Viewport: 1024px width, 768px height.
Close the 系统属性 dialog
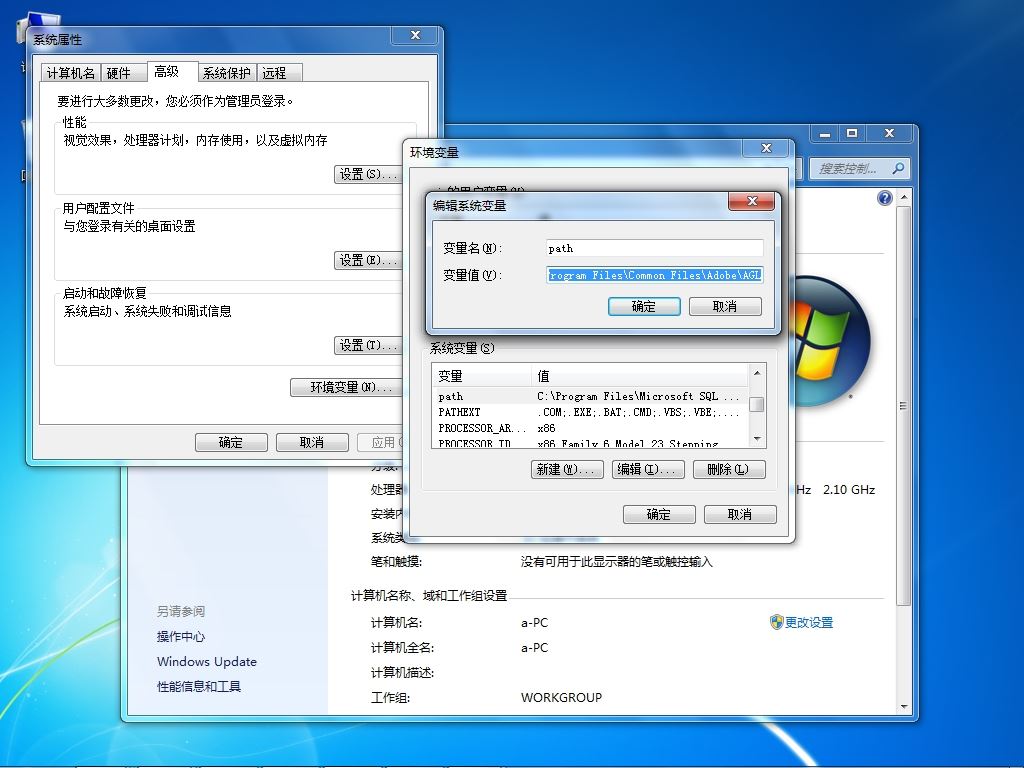coord(415,36)
